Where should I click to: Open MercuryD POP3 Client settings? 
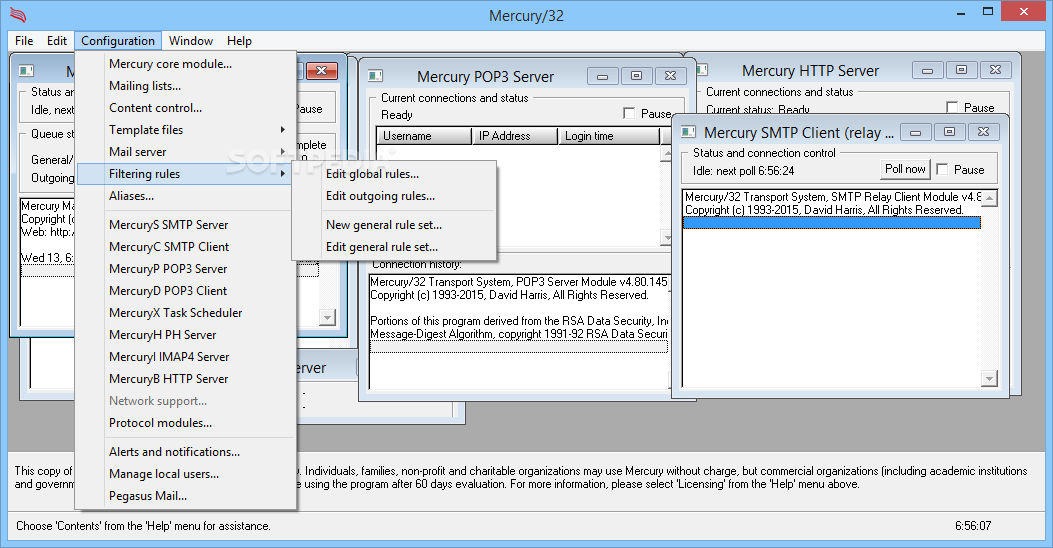(185, 291)
